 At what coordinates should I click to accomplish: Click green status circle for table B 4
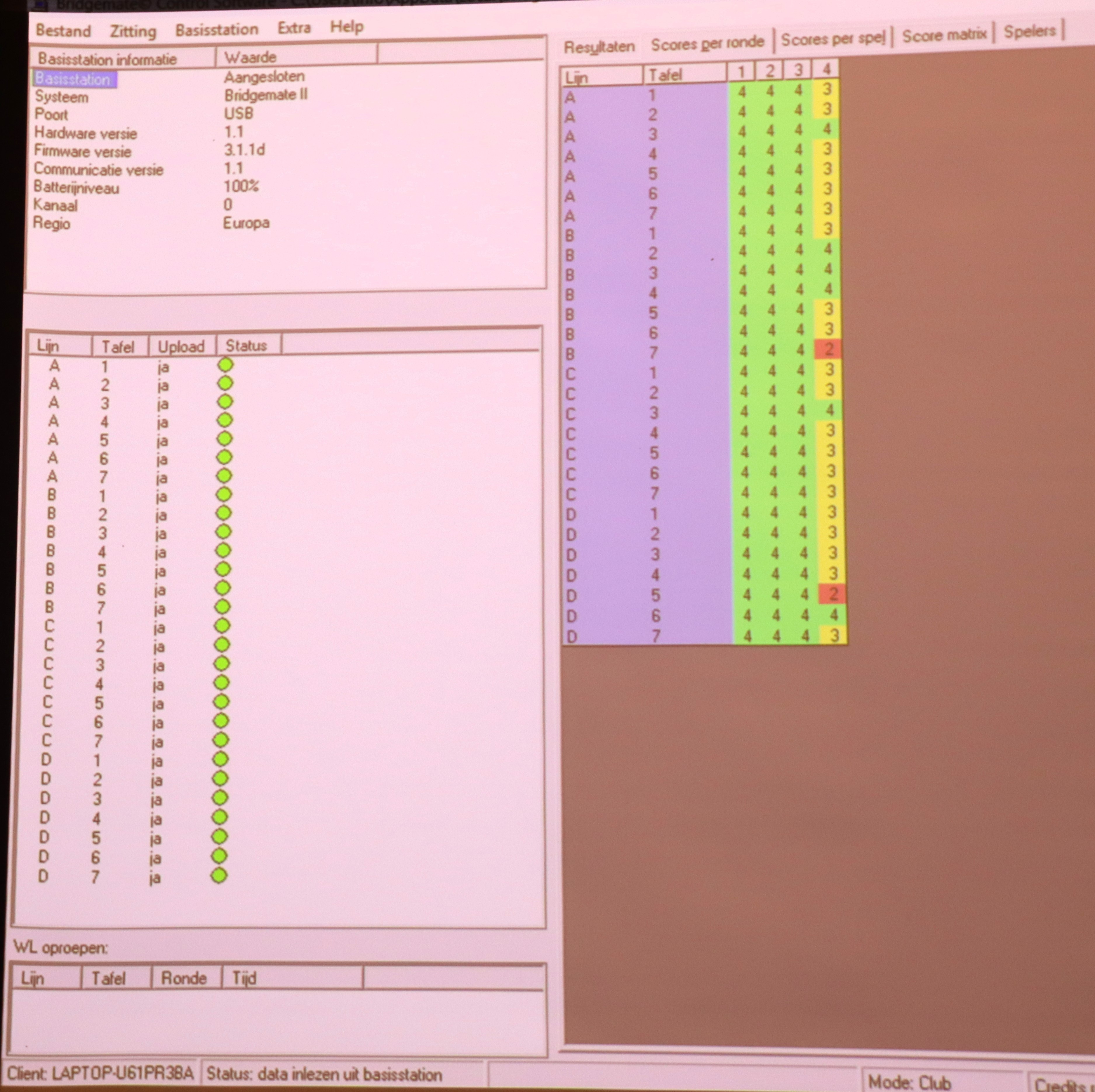tap(223, 550)
